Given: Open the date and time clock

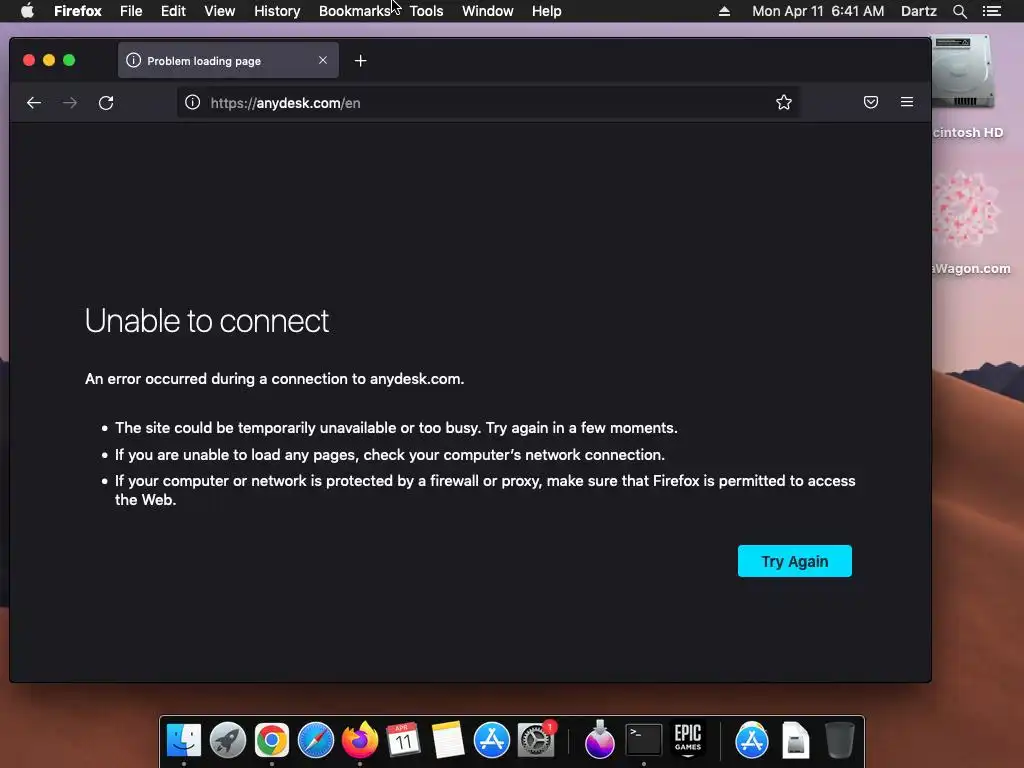Looking at the screenshot, I should click(818, 11).
